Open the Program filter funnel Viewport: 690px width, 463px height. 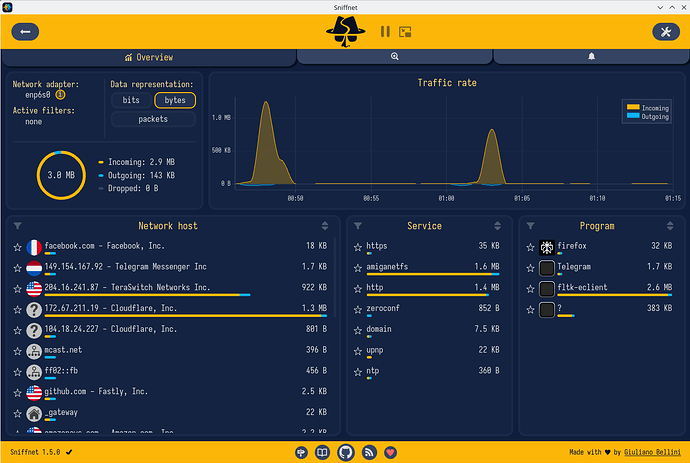530,226
